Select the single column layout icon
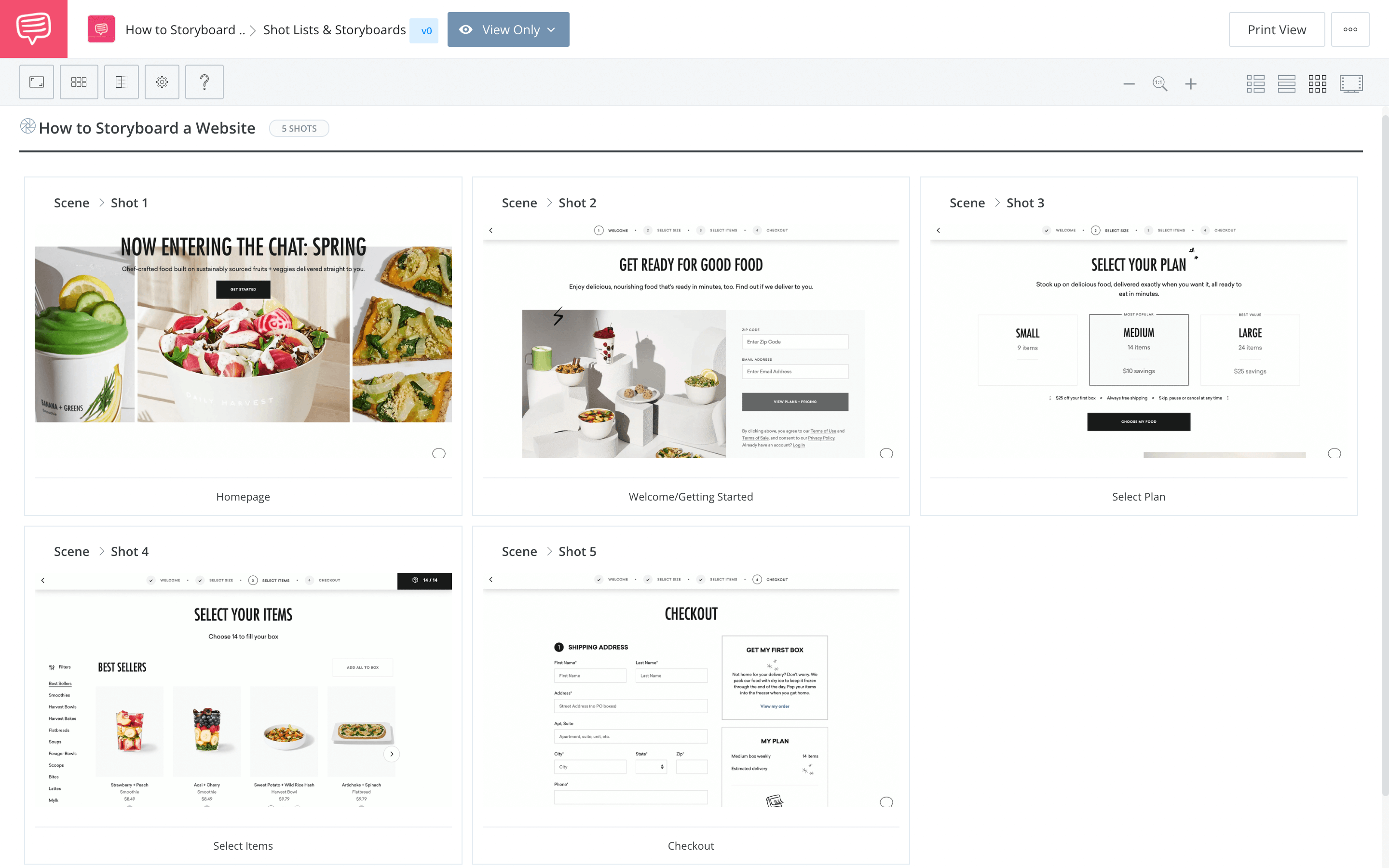Viewport: 1389px width, 868px height. [1287, 82]
